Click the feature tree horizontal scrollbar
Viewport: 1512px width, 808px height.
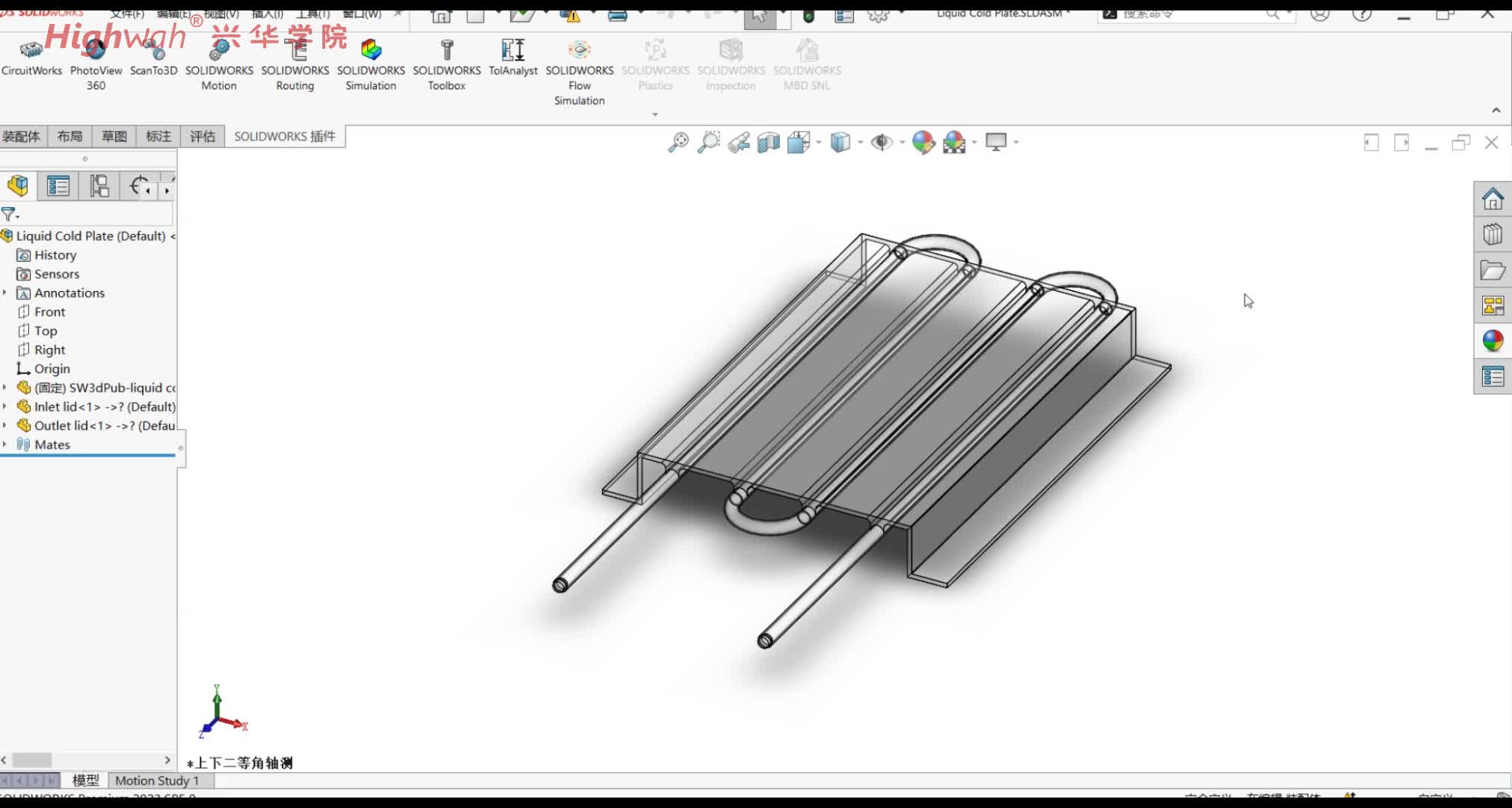point(32,759)
